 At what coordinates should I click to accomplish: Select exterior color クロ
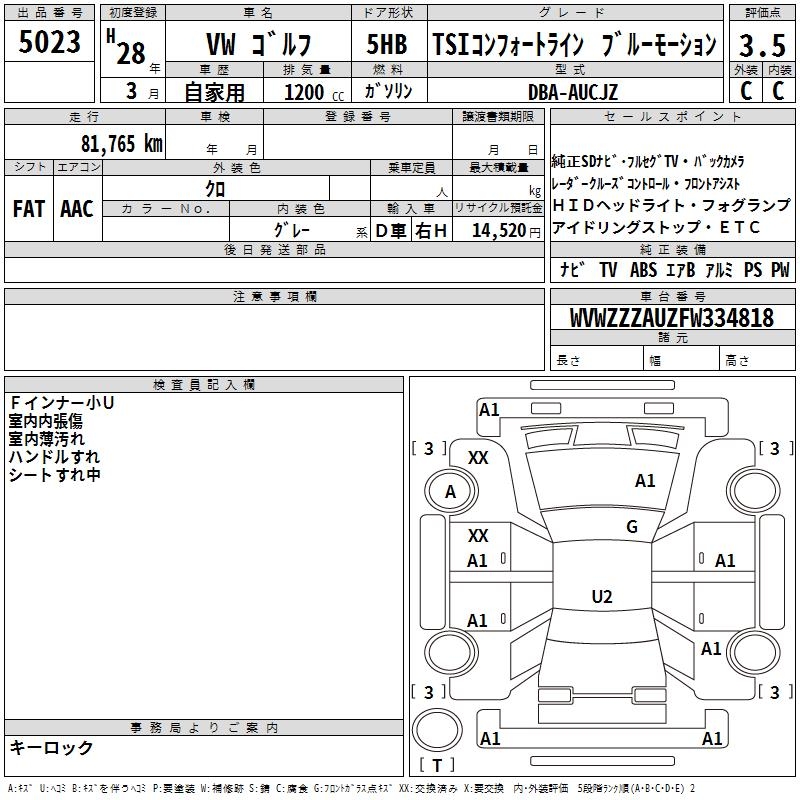point(215,189)
